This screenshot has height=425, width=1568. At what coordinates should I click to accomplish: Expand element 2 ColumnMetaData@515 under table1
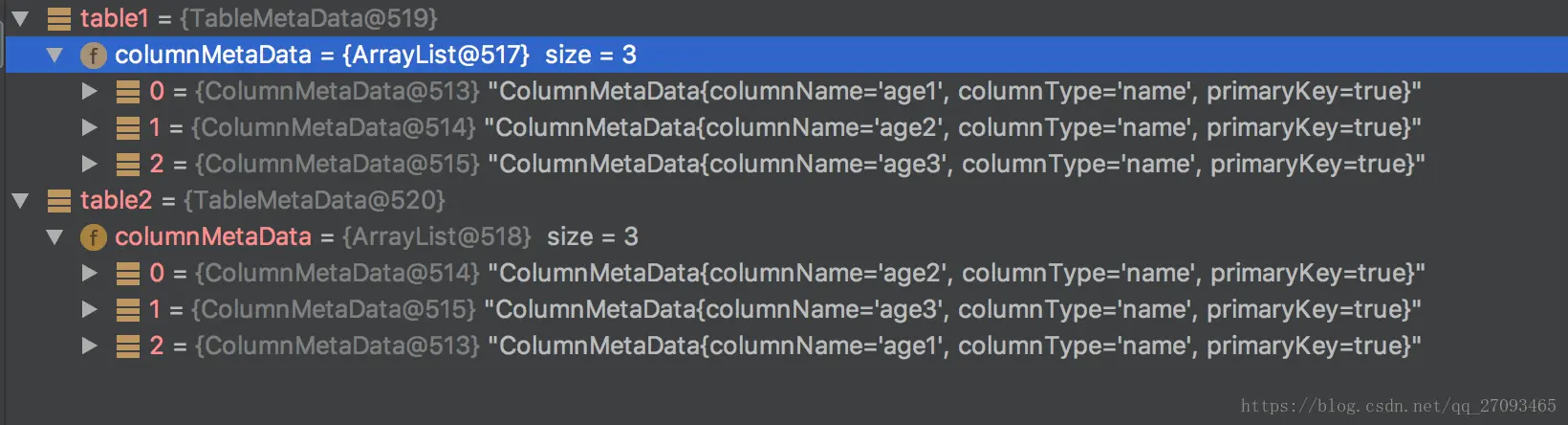point(90,164)
